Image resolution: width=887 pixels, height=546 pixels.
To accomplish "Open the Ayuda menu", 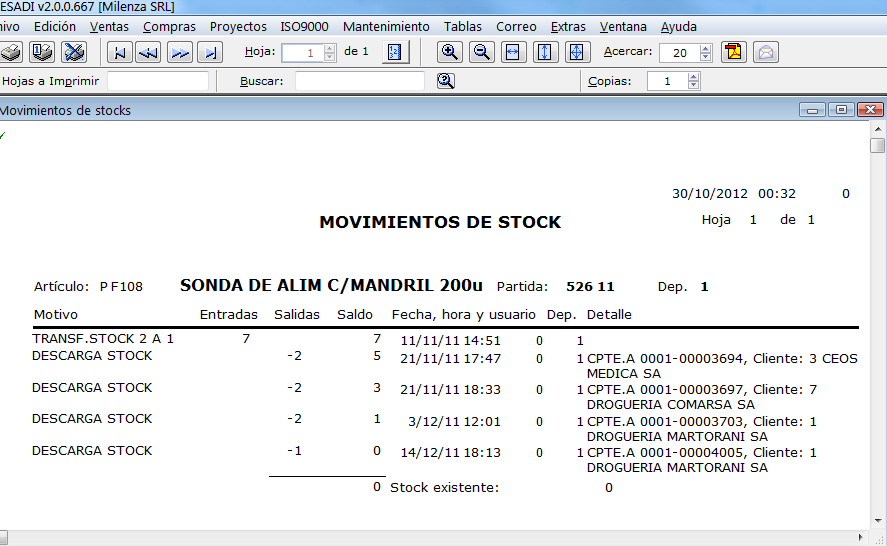I will click(679, 27).
